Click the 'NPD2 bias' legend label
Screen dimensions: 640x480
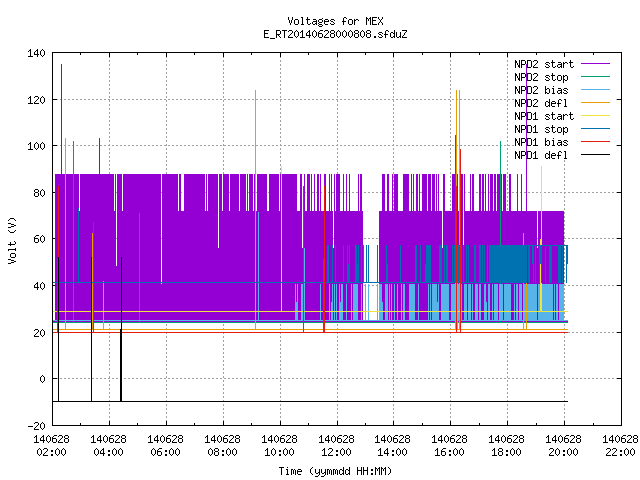point(541,90)
